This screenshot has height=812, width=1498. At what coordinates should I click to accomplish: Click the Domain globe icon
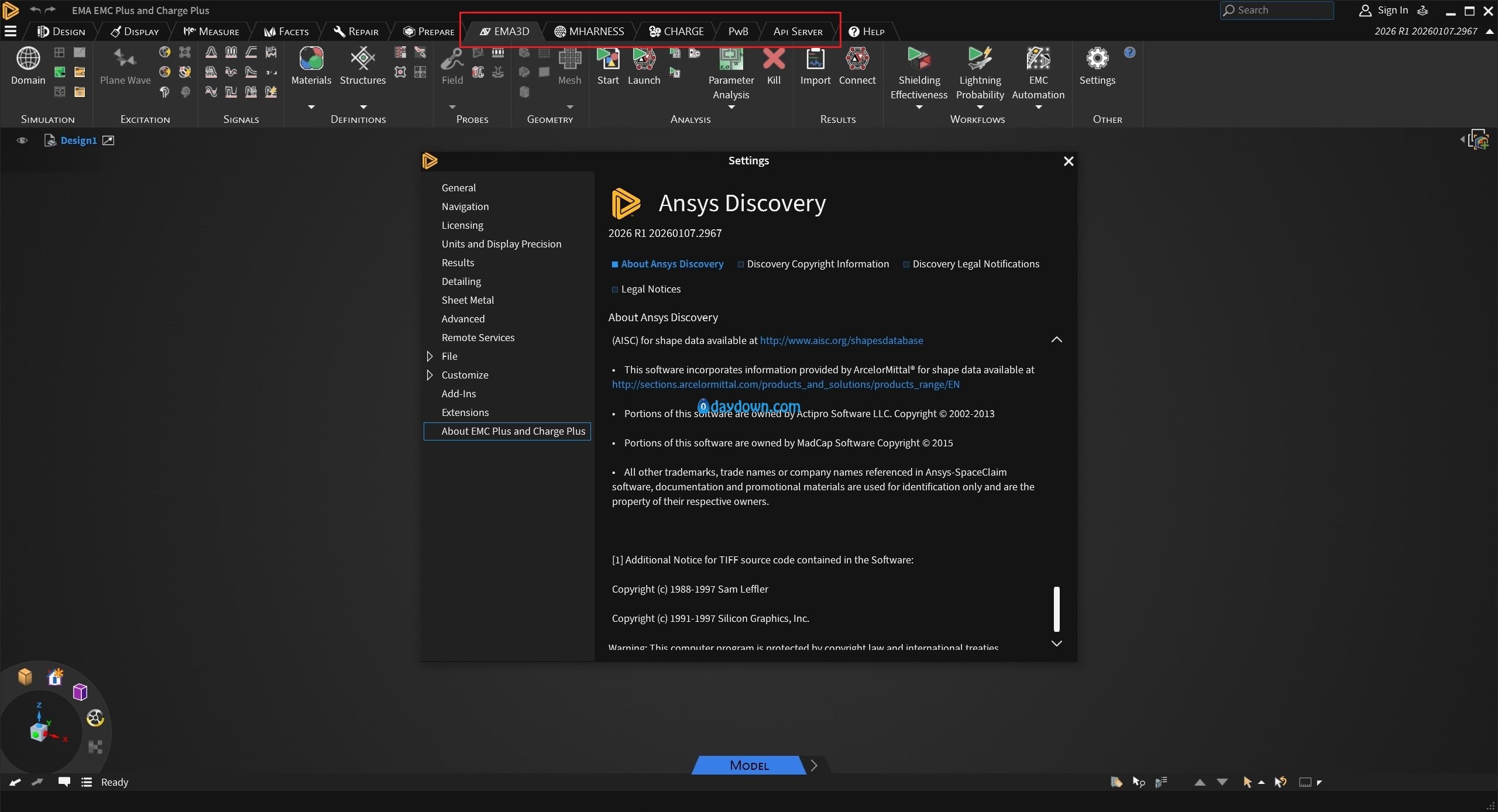click(x=28, y=59)
